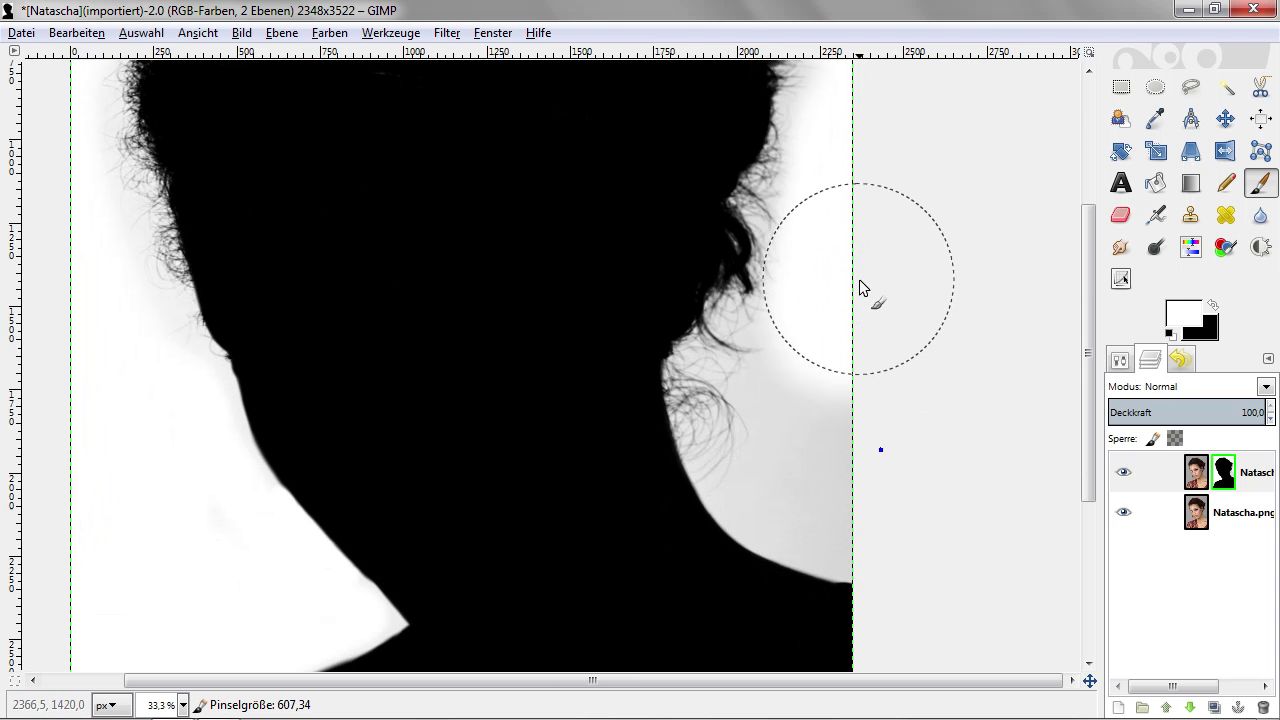The width and height of the screenshot is (1280, 720).
Task: Open the Filter menu
Action: [x=446, y=33]
